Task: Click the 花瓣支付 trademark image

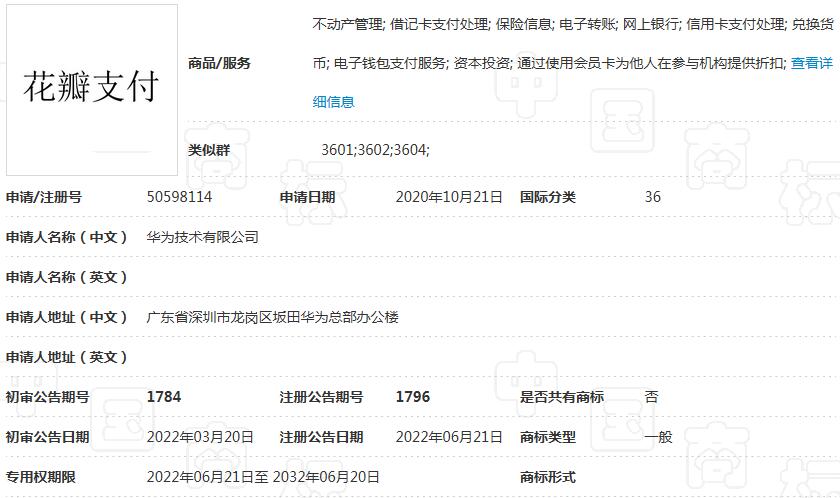Action: pyautogui.click(x=92, y=90)
